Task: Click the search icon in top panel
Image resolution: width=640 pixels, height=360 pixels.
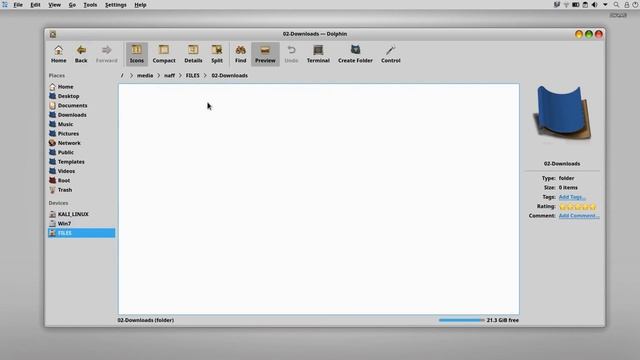Action: point(616,5)
